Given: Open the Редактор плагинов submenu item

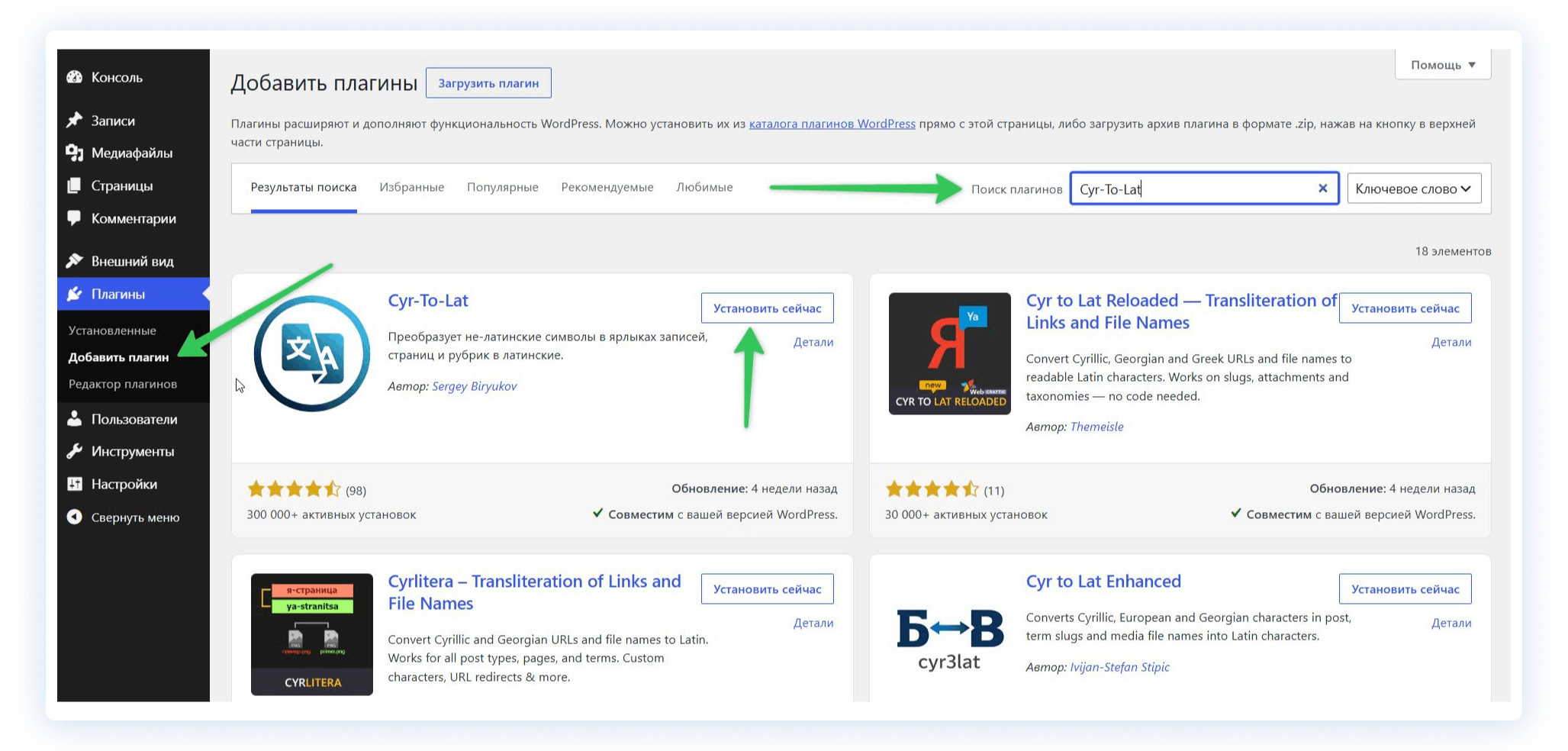Looking at the screenshot, I should 123,384.
